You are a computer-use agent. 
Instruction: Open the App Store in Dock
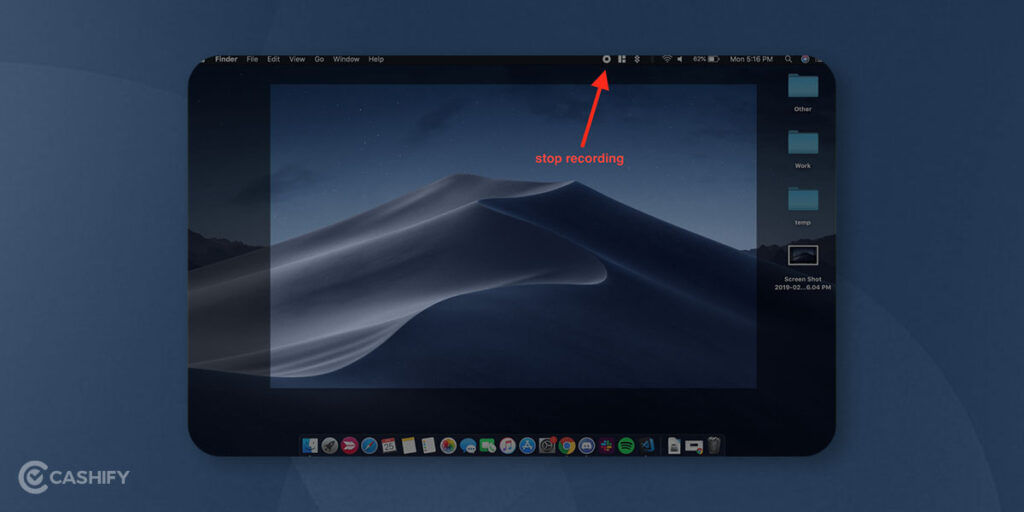click(527, 445)
